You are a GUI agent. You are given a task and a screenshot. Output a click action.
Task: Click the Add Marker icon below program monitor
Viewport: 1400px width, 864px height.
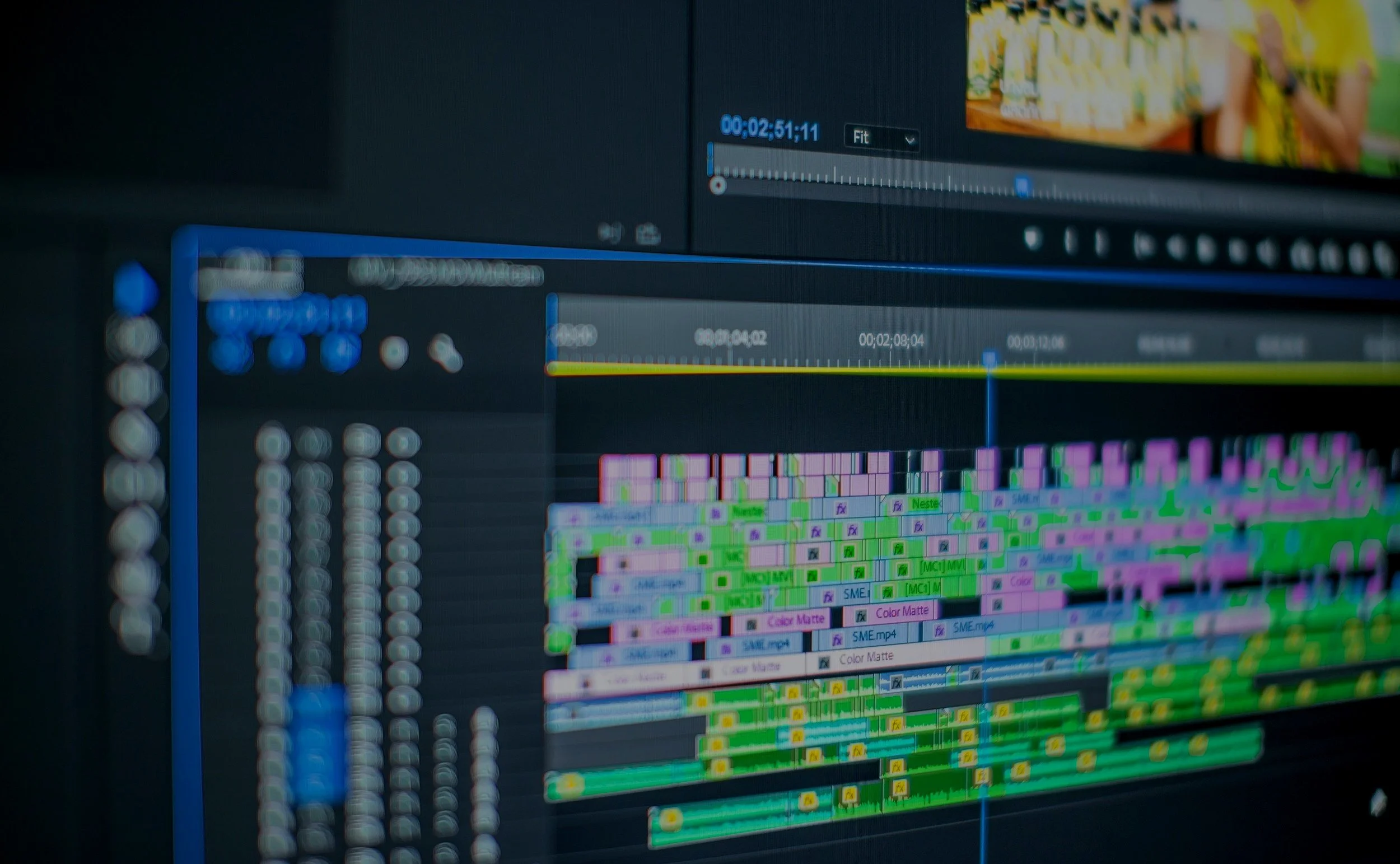pos(1032,239)
